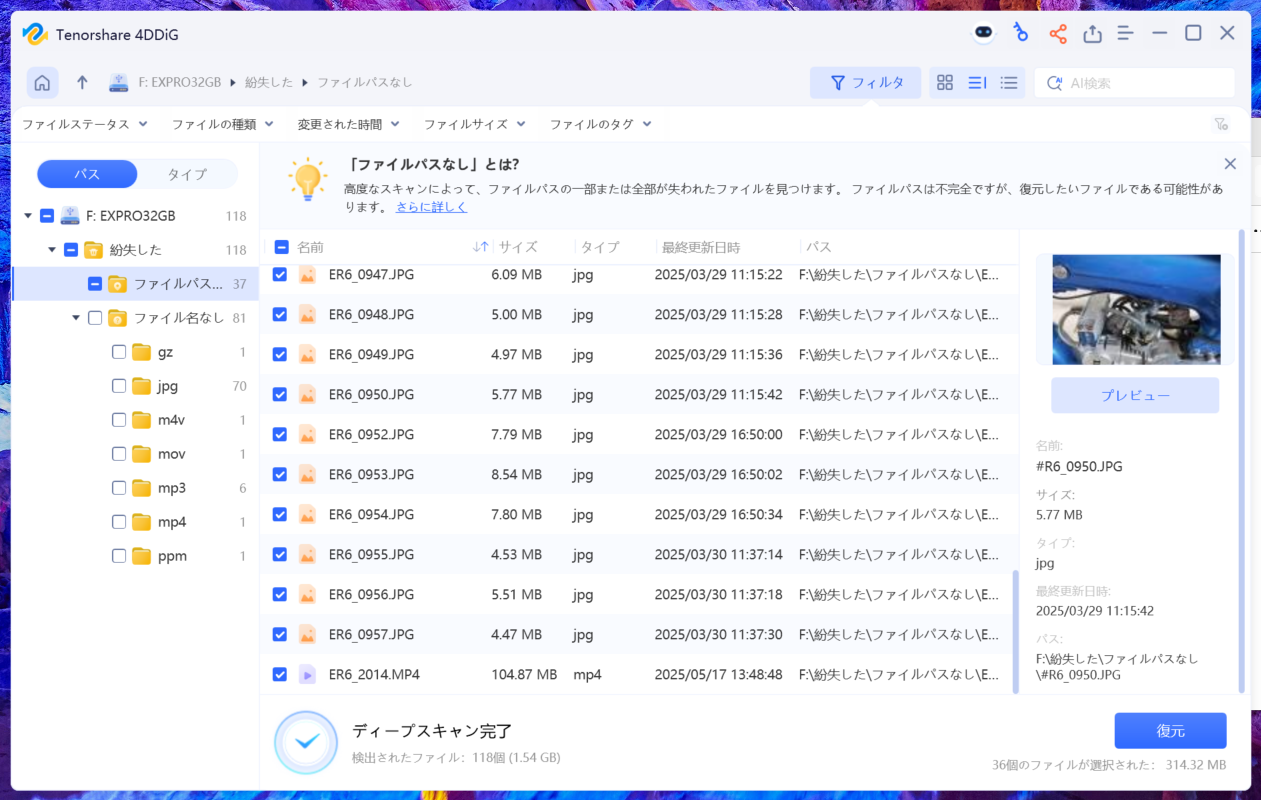The height and width of the screenshot is (800, 1261).
Task: Uncheck the ER6_0952.JPG file checkbox
Action: [280, 434]
